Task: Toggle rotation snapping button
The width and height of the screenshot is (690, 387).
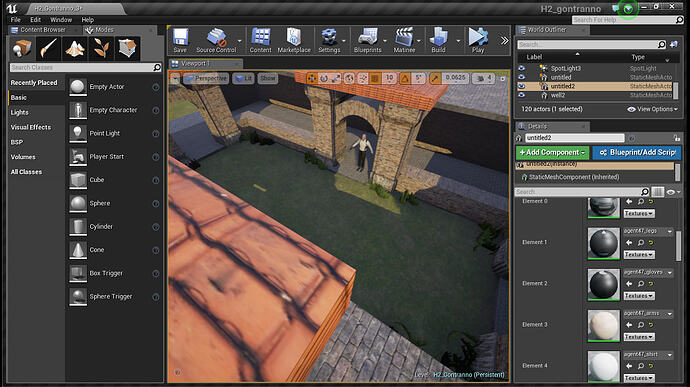Action: [x=405, y=78]
